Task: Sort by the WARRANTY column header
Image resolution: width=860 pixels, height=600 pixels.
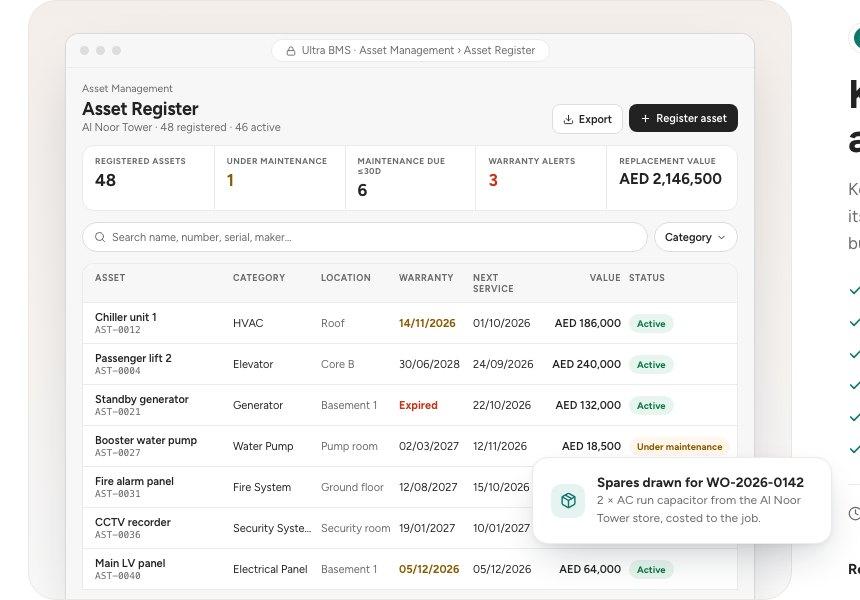Action: pos(426,278)
